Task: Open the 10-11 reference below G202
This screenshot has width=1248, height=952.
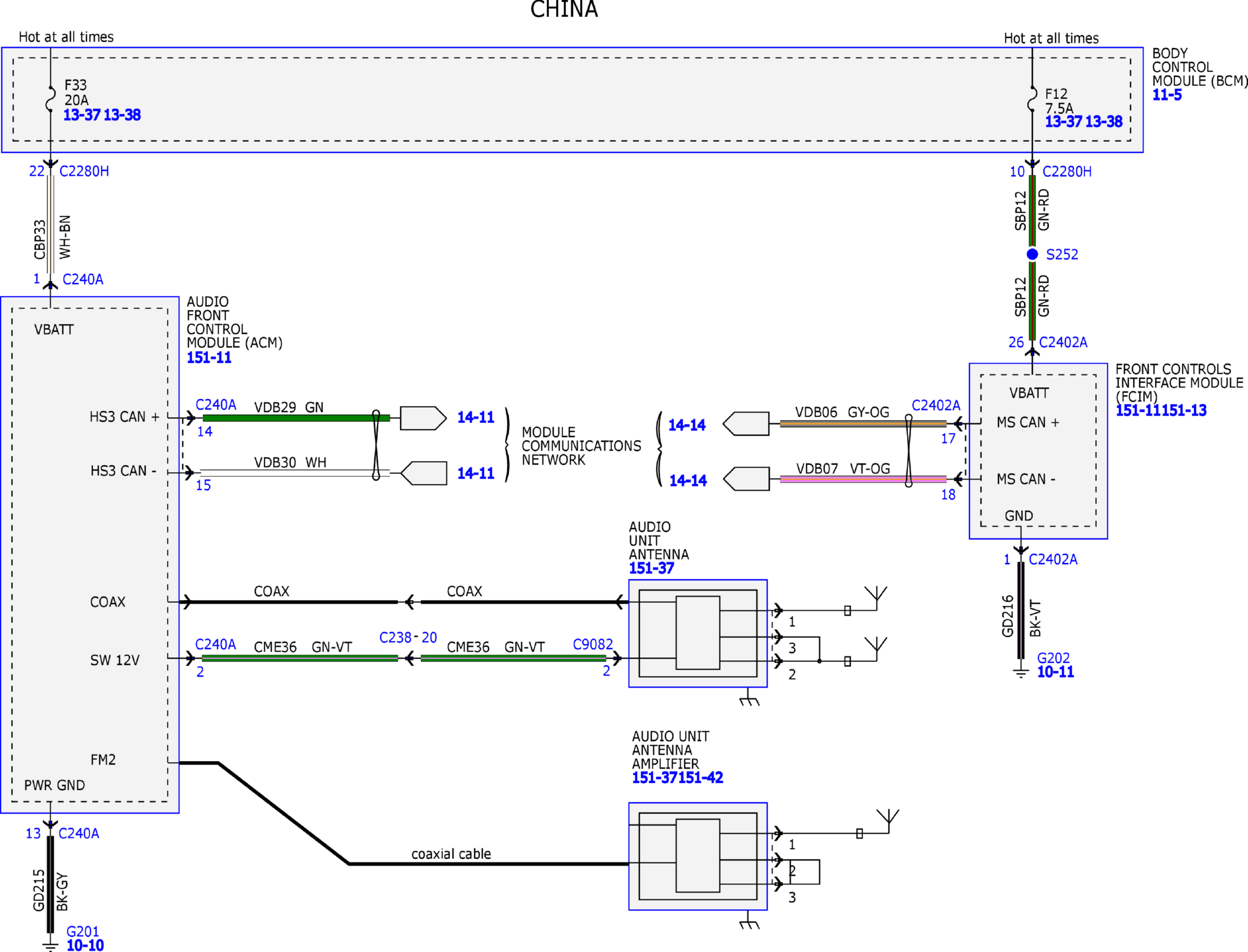Action: click(1055, 672)
